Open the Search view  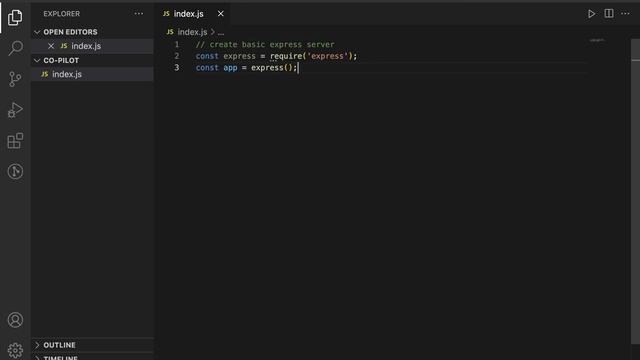(15, 48)
